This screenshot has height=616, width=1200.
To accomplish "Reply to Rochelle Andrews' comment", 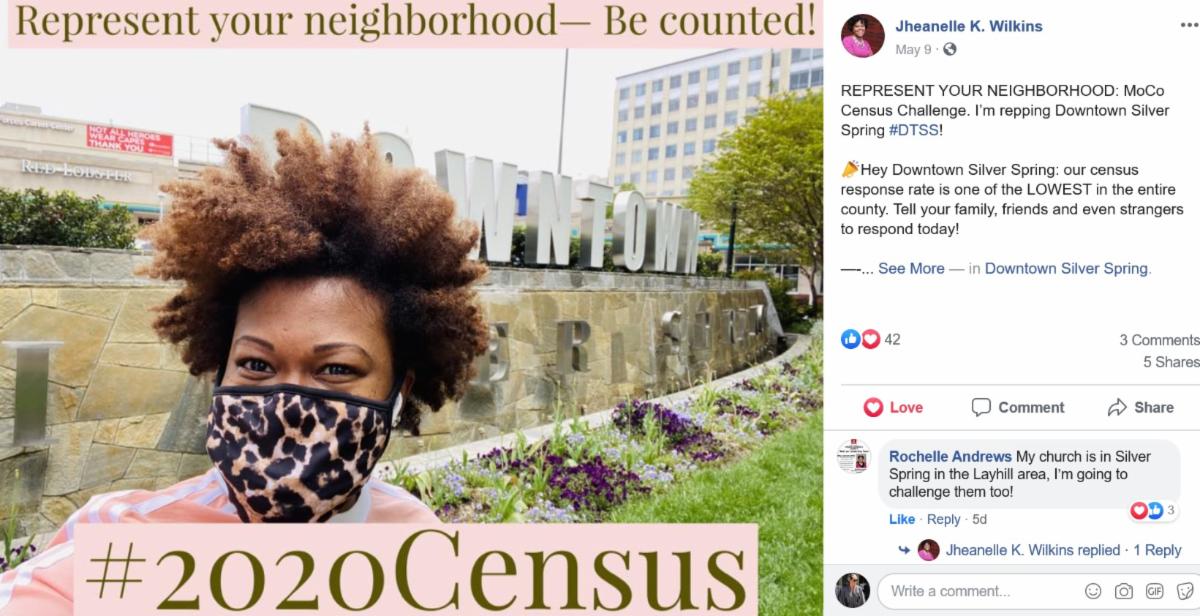I will (943, 519).
